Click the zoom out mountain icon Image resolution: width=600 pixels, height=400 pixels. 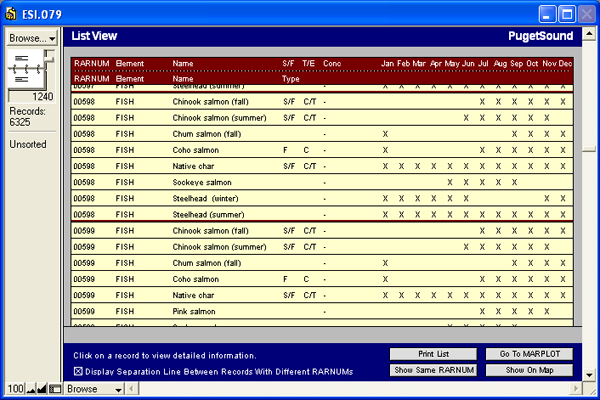pos(31,389)
